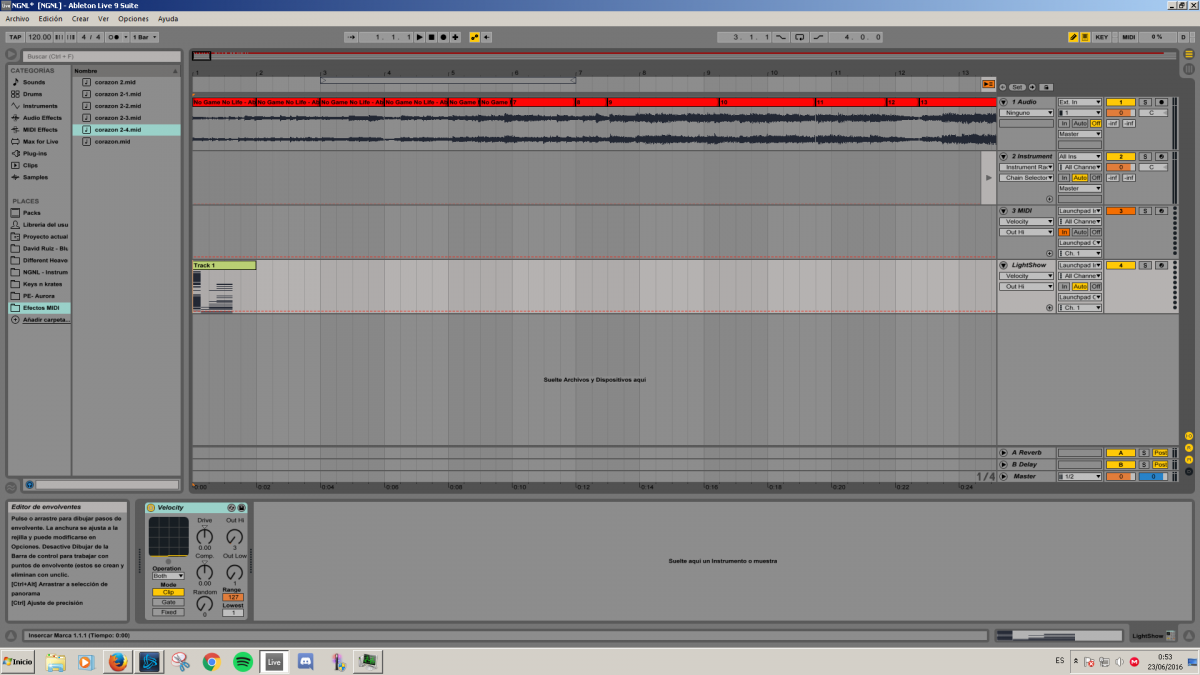Open 2 Instrument All Ins input dropdown
The image size is (1200, 675).
point(1080,156)
